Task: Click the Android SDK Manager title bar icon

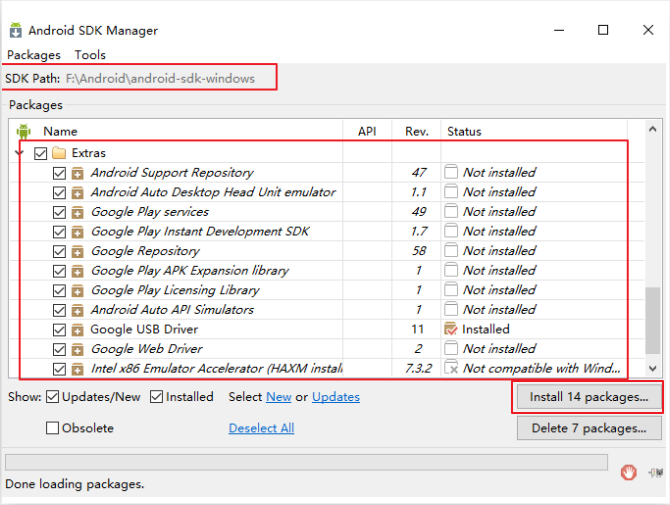Action: click(16, 30)
